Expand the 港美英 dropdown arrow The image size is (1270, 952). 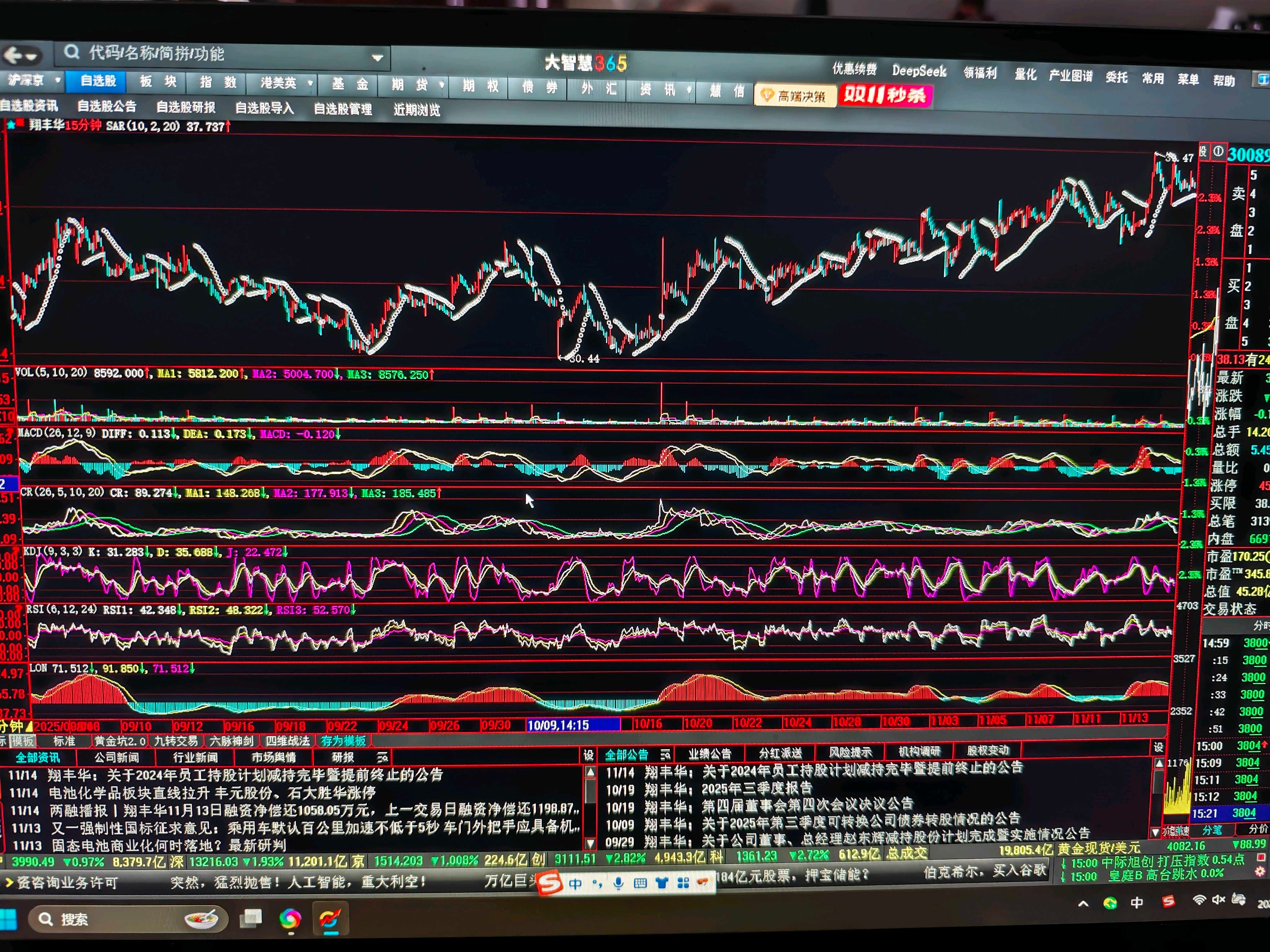tap(310, 83)
